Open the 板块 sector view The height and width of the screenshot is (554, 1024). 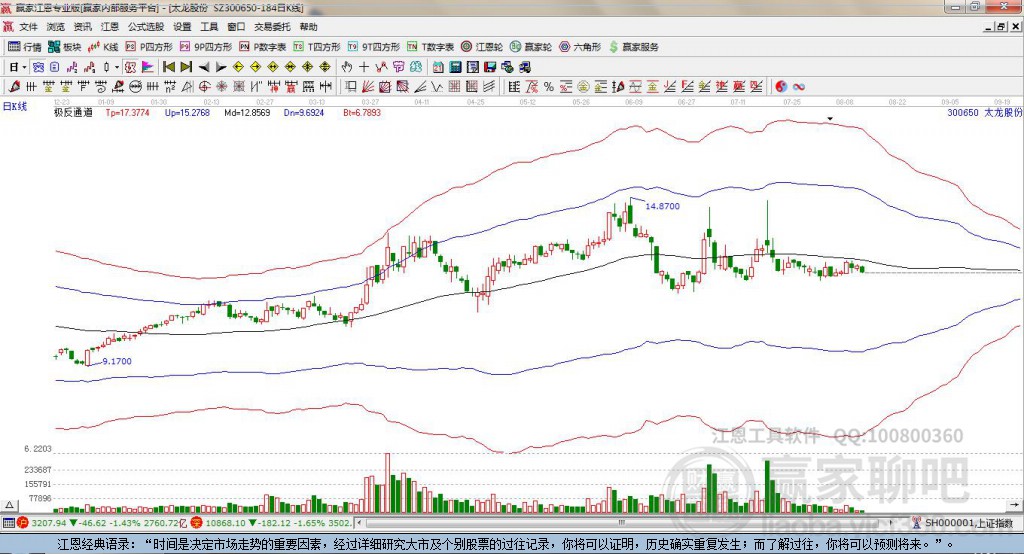click(x=64, y=47)
